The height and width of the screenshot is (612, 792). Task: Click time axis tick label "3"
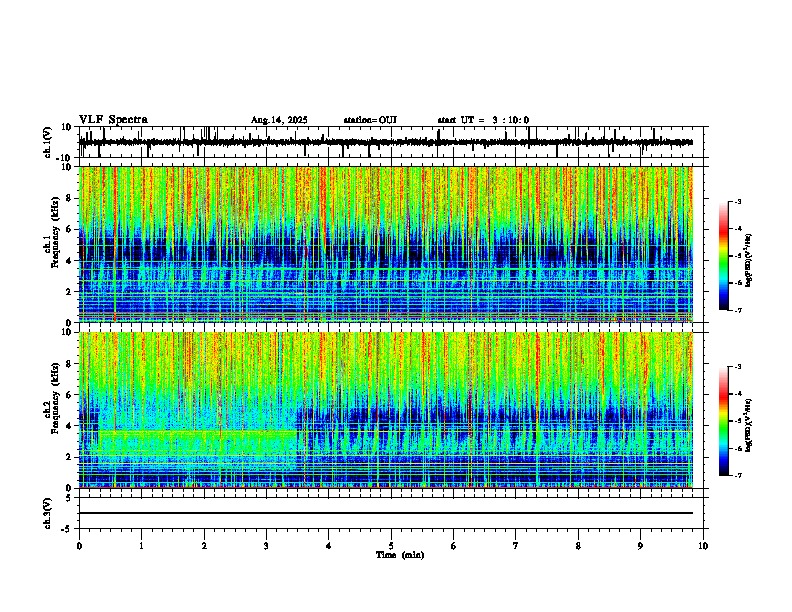click(x=266, y=546)
